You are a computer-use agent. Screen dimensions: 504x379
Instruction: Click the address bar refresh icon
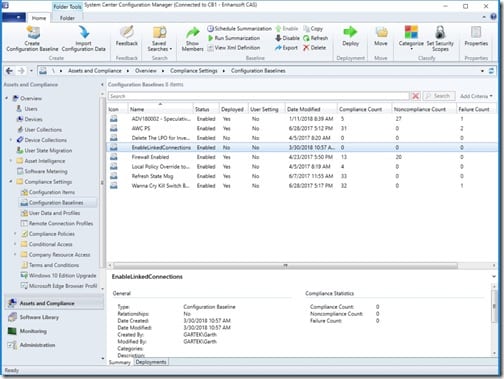491,71
